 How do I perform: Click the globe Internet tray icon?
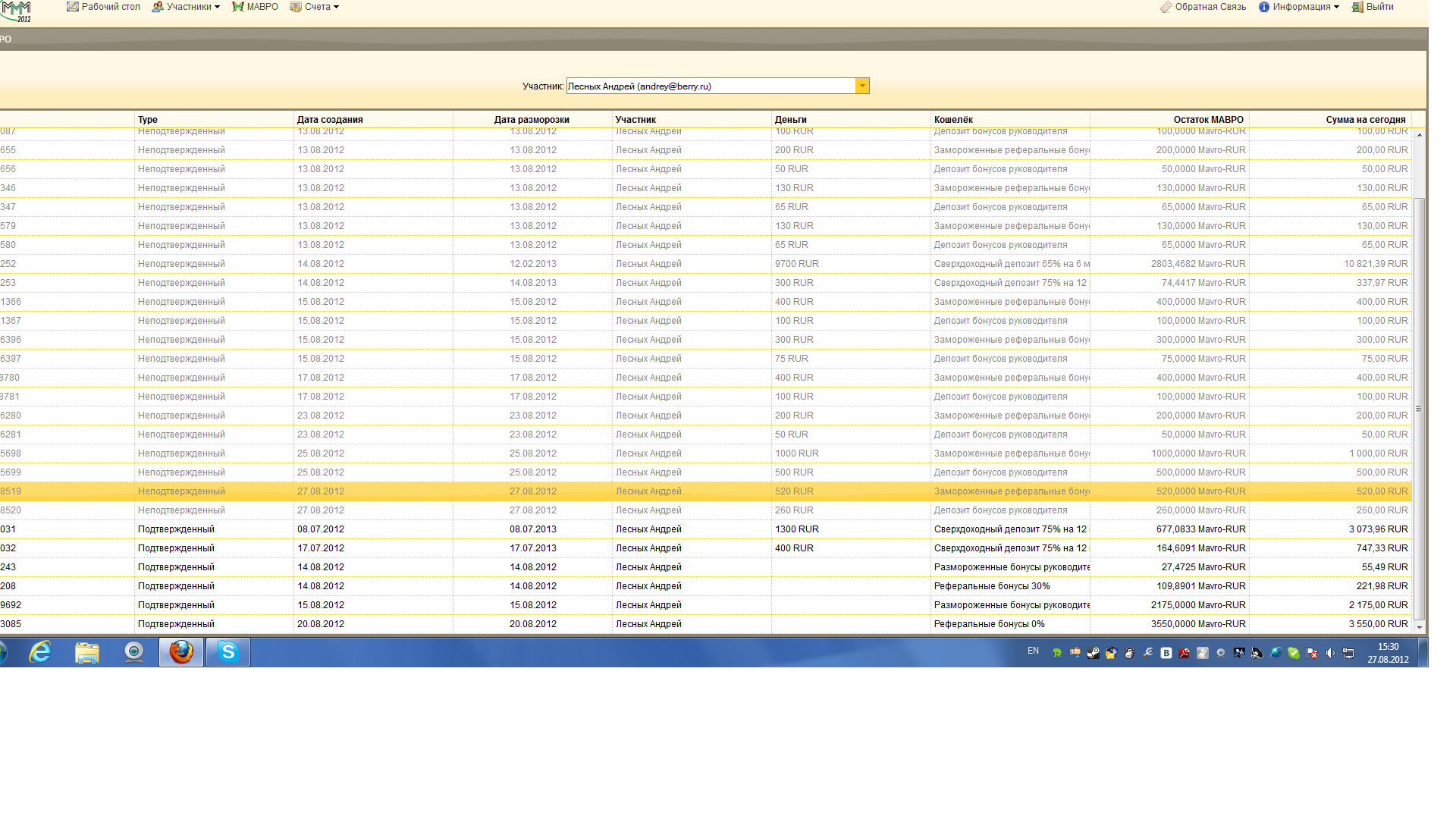point(1276,653)
